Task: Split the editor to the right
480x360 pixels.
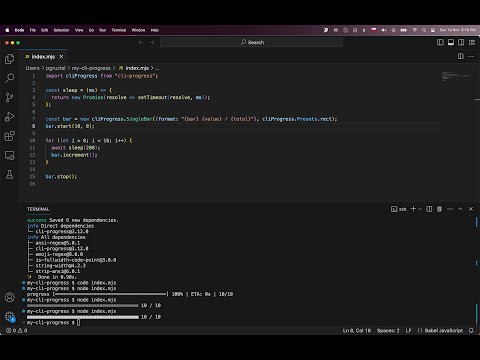Action: tap(461, 56)
